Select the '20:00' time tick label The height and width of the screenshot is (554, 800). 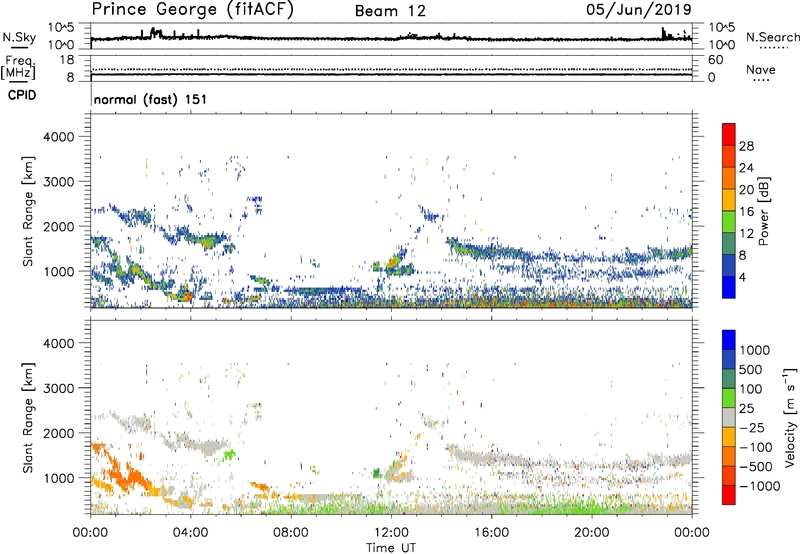591,533
